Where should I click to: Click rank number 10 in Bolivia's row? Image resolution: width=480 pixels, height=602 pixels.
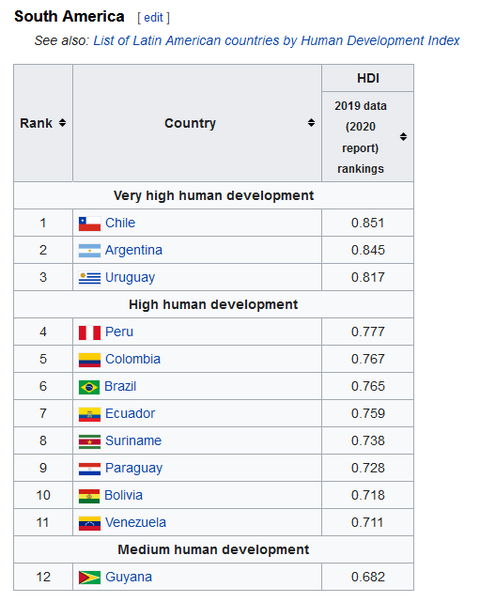pyautogui.click(x=43, y=495)
